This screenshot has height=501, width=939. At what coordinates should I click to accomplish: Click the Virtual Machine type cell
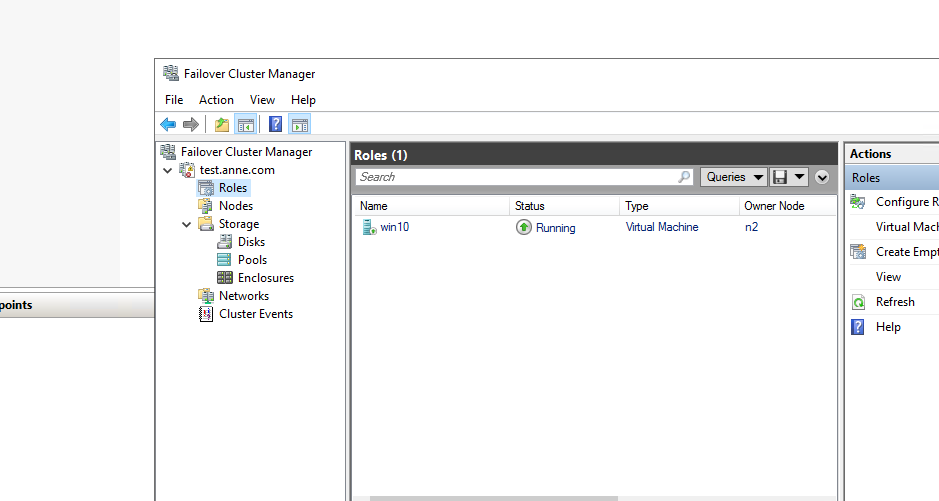click(x=662, y=227)
